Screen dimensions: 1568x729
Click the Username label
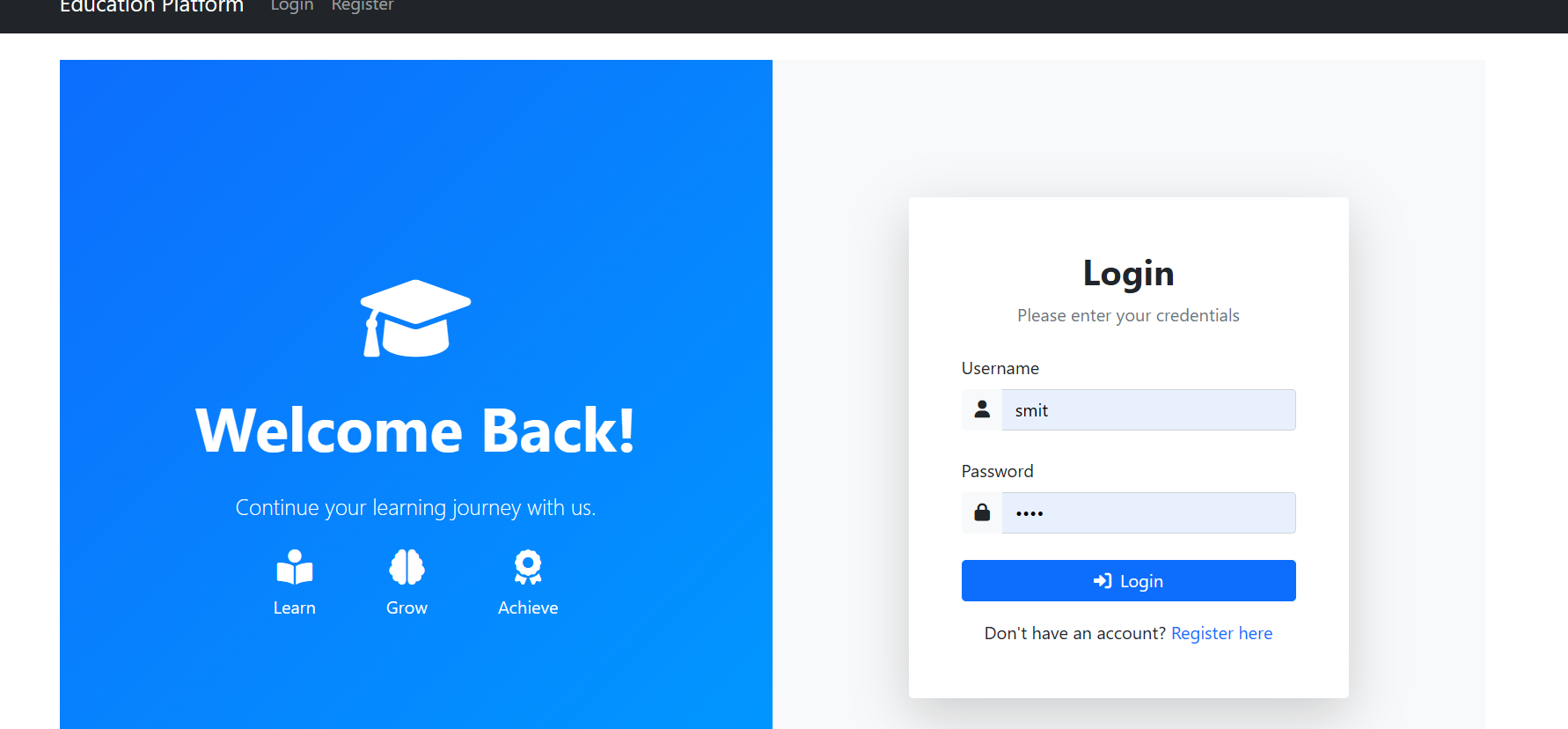[x=1000, y=368]
